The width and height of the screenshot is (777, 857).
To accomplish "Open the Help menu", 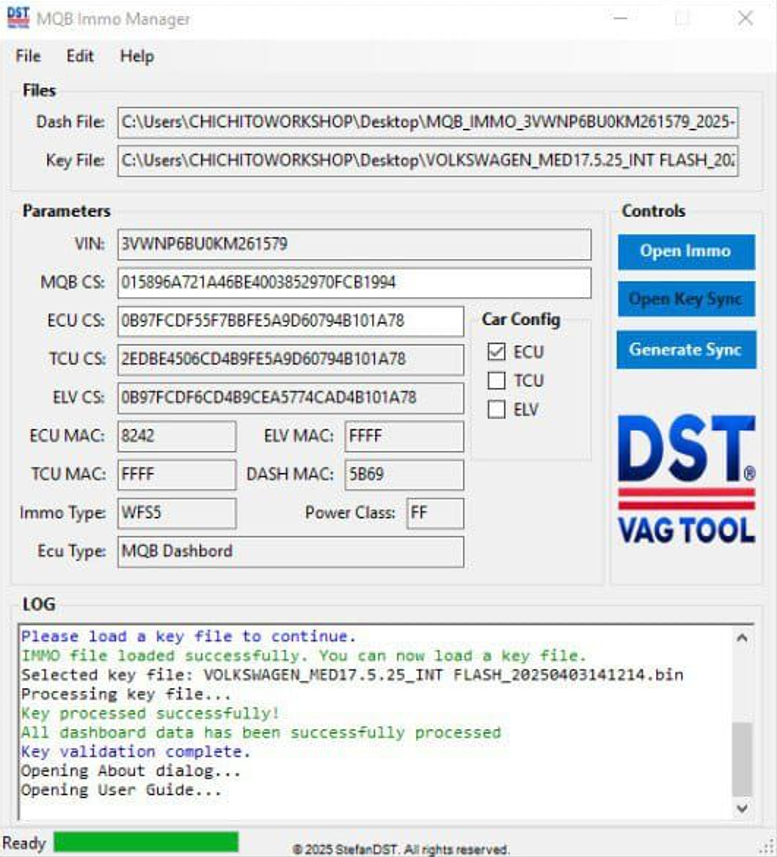I will pyautogui.click(x=137, y=56).
